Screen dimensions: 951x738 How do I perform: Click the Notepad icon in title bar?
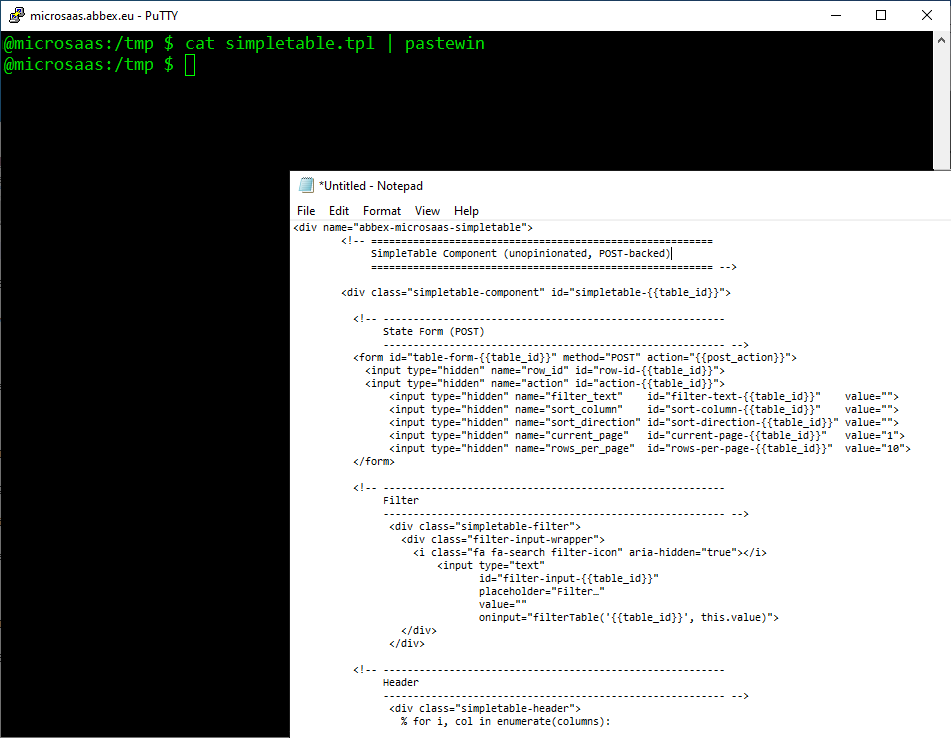click(306, 185)
